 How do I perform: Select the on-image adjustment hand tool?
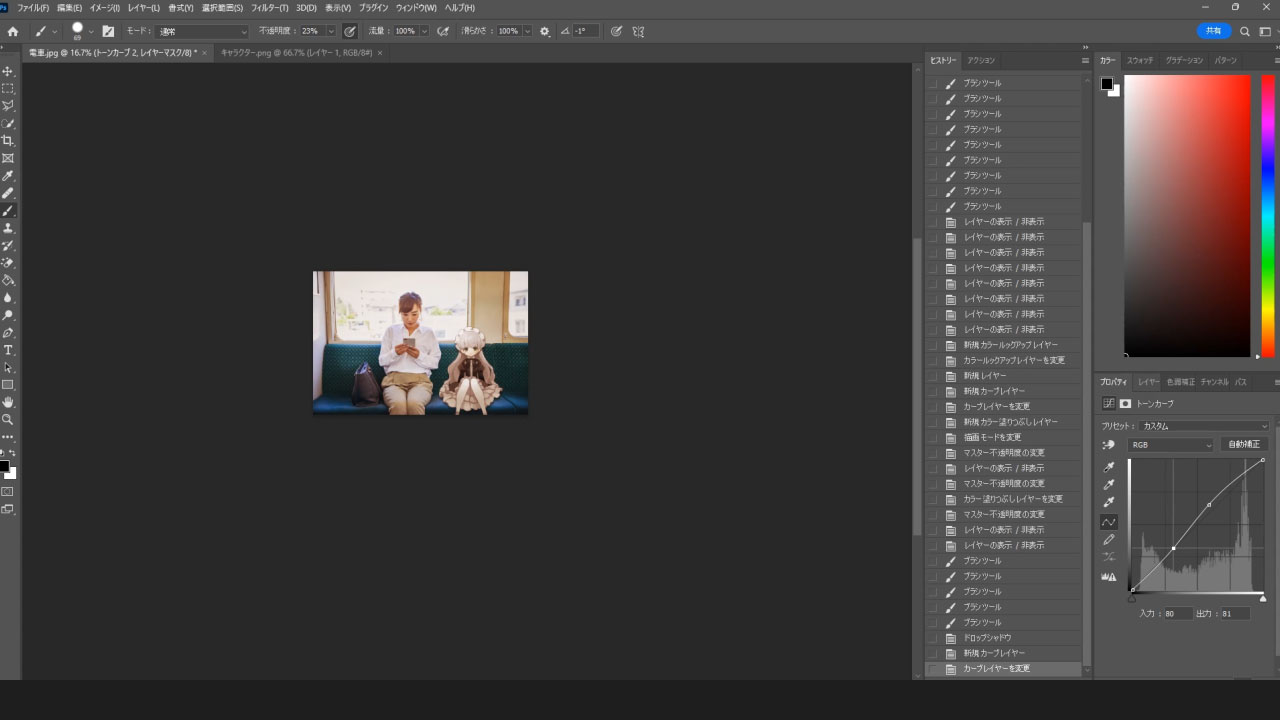click(x=1109, y=445)
